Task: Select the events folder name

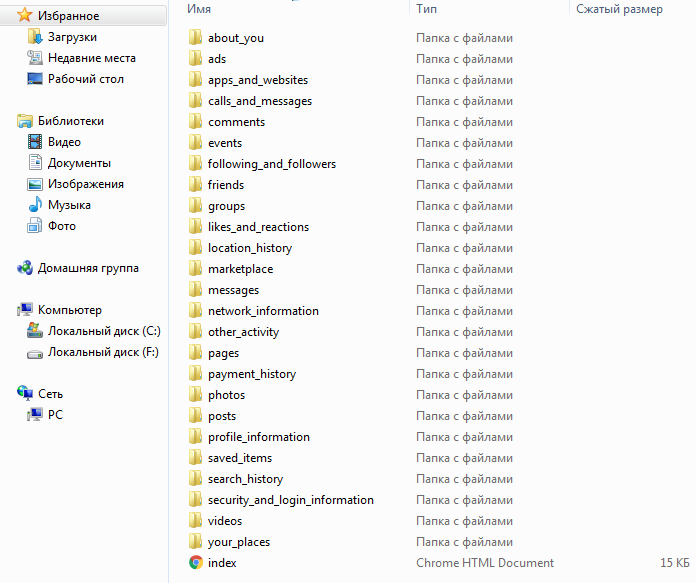Action: tap(225, 143)
